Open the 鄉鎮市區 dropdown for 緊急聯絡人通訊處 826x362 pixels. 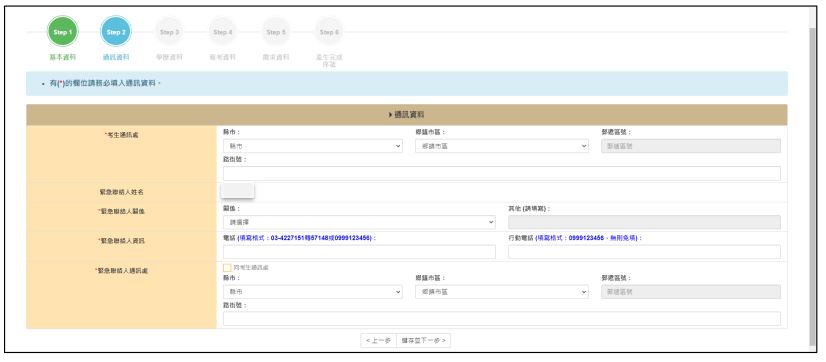click(502, 292)
